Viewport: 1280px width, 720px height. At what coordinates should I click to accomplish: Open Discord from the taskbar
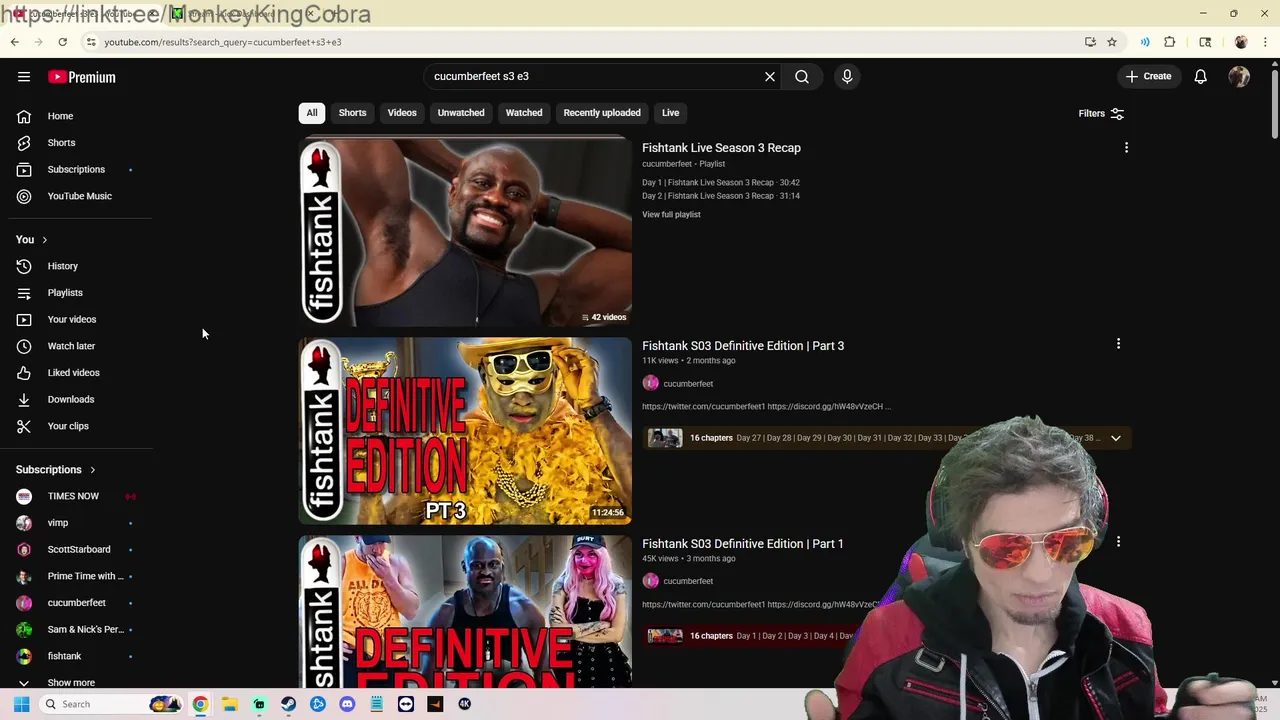click(x=347, y=704)
